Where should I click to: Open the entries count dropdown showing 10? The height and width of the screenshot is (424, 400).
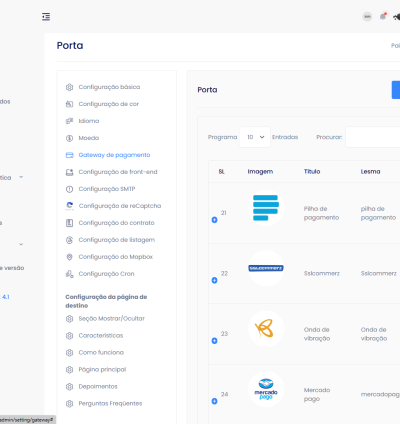click(x=255, y=137)
